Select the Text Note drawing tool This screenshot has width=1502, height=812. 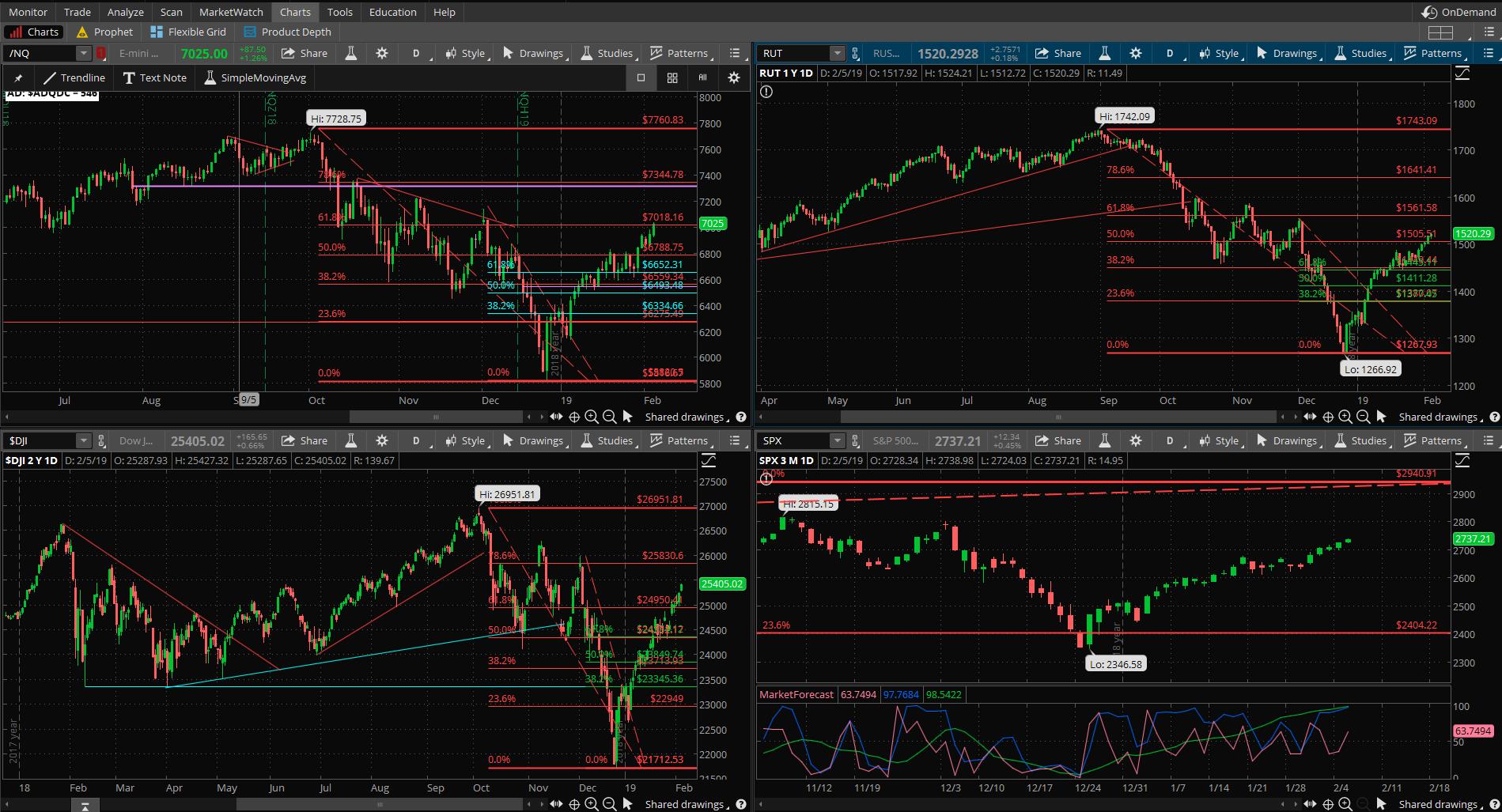point(155,77)
